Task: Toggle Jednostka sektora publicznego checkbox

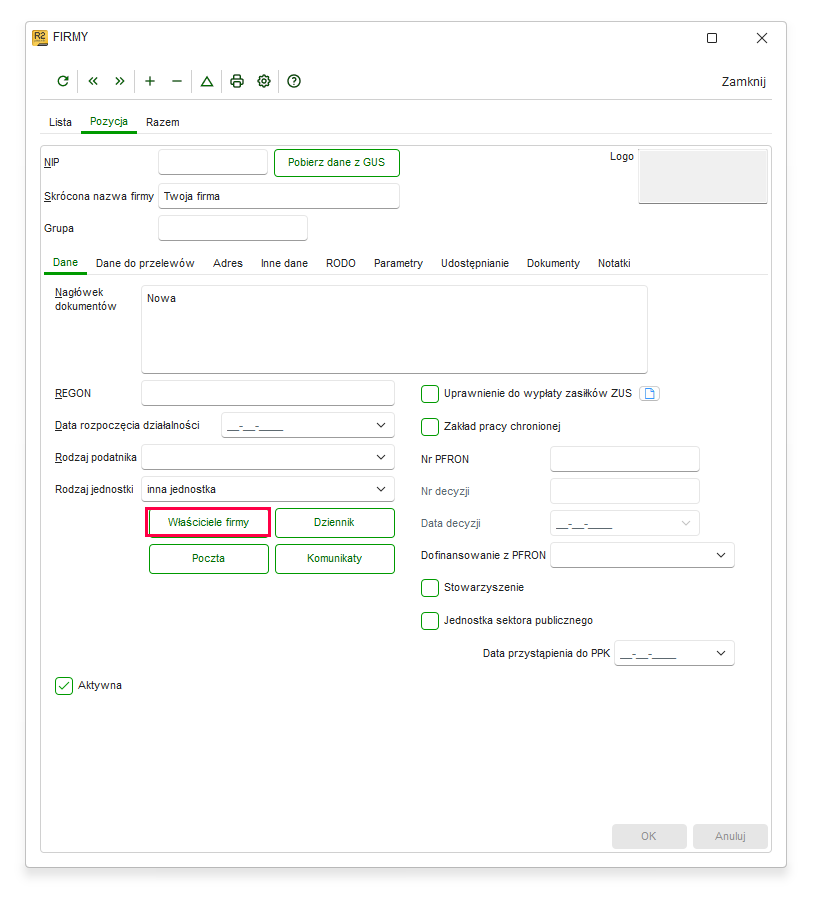Action: (430, 621)
